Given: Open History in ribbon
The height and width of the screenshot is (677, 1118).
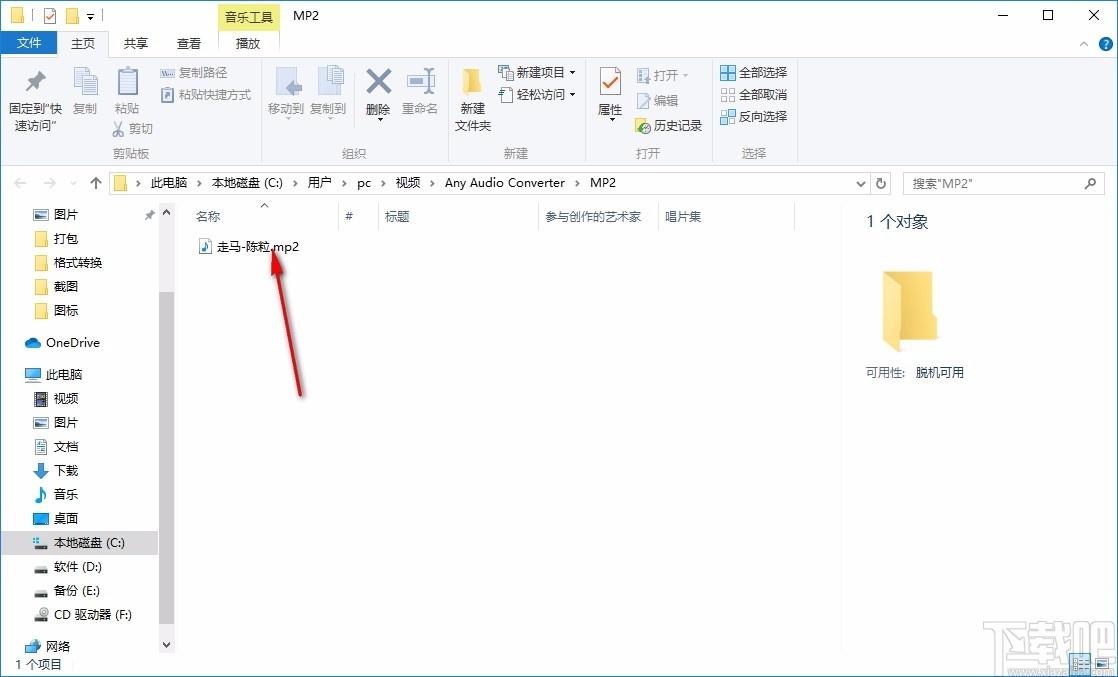Looking at the screenshot, I should (669, 126).
